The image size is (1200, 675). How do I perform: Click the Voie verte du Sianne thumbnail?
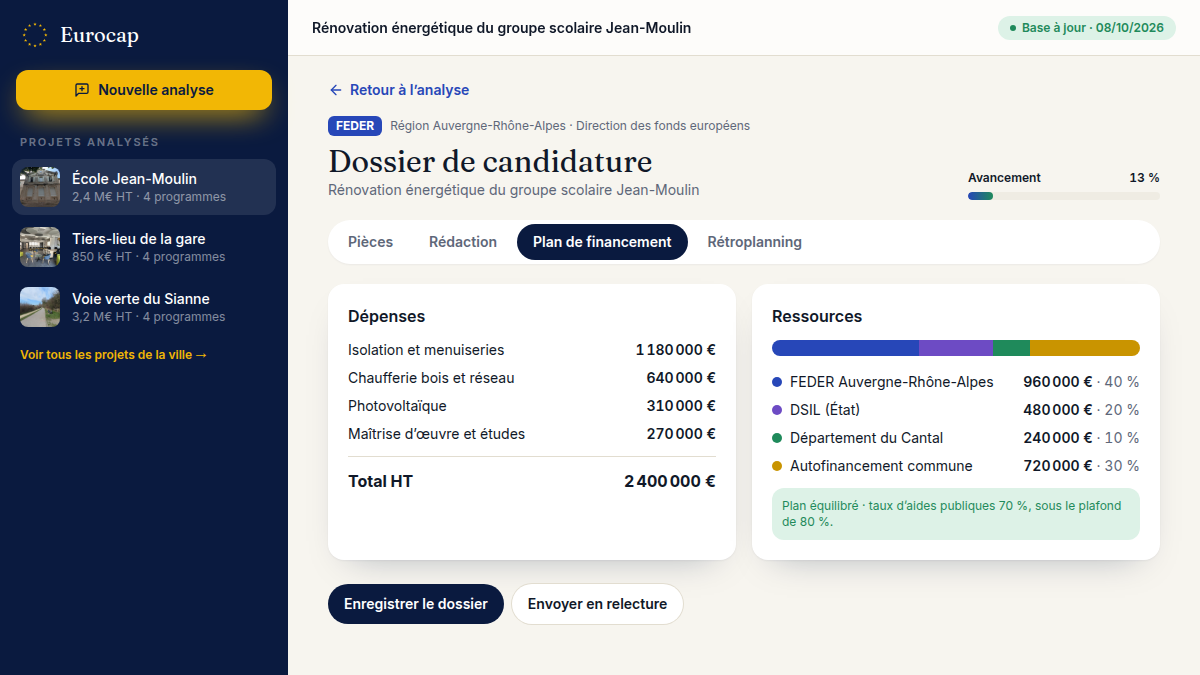click(x=40, y=307)
